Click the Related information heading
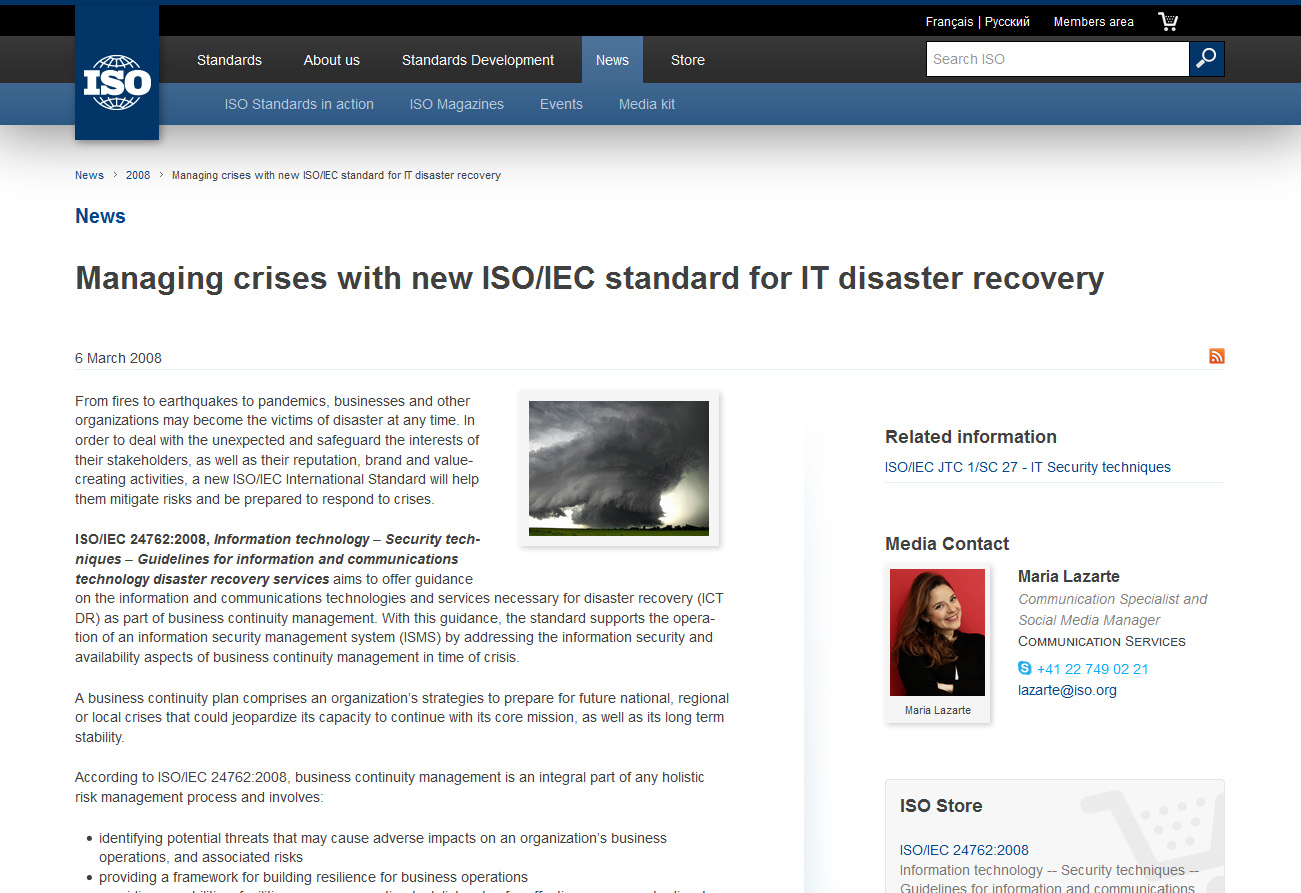Screen dimensions: 1301x893 (x=971, y=437)
